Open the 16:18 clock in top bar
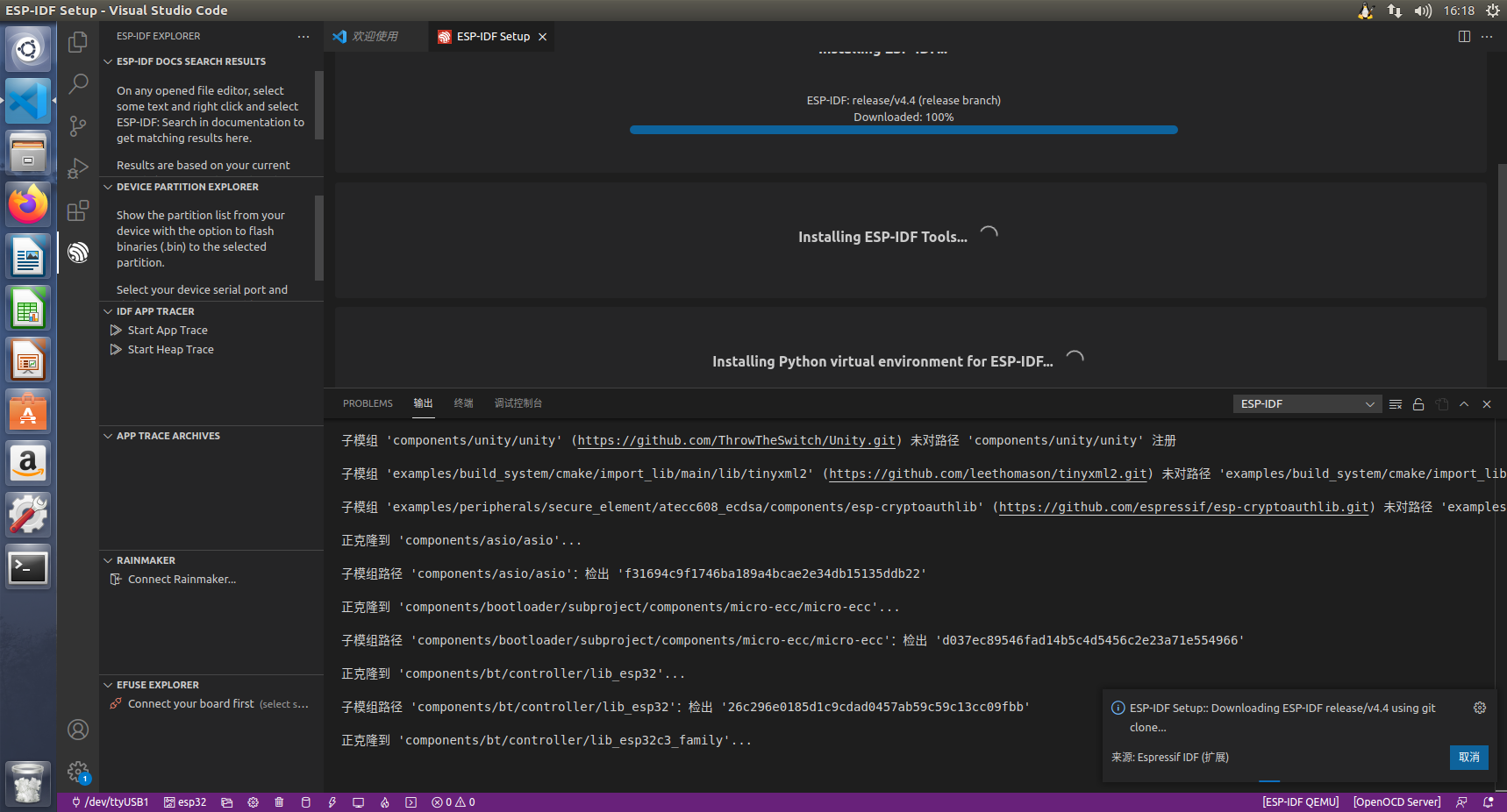 point(1459,11)
